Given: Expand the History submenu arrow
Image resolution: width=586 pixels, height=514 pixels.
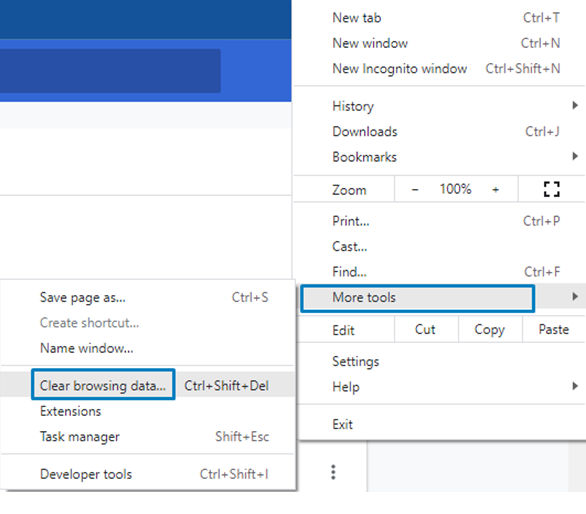Looking at the screenshot, I should click(x=575, y=106).
